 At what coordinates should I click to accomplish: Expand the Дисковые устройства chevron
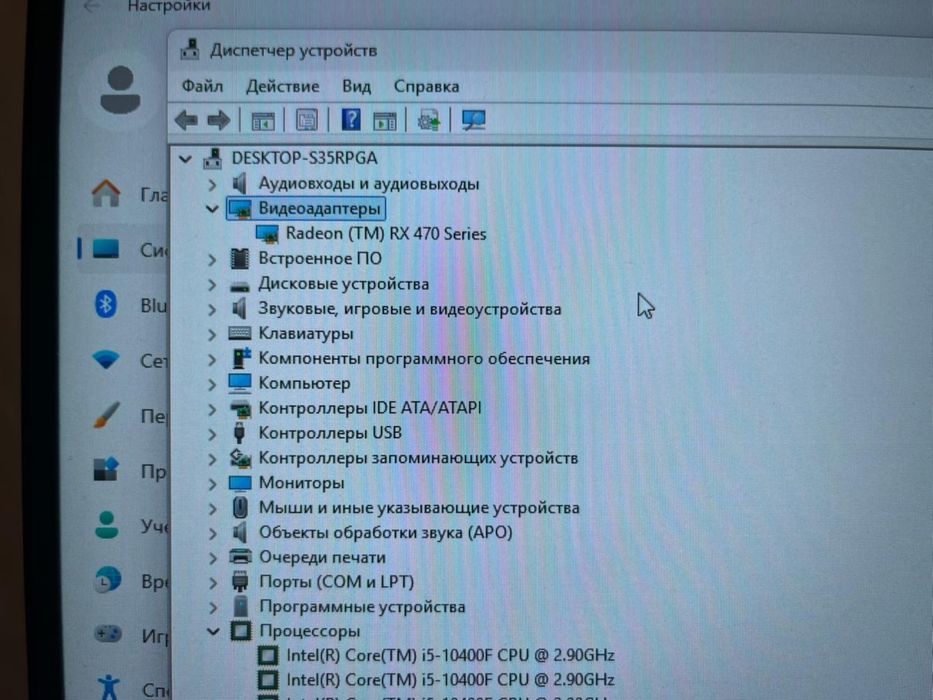212,285
